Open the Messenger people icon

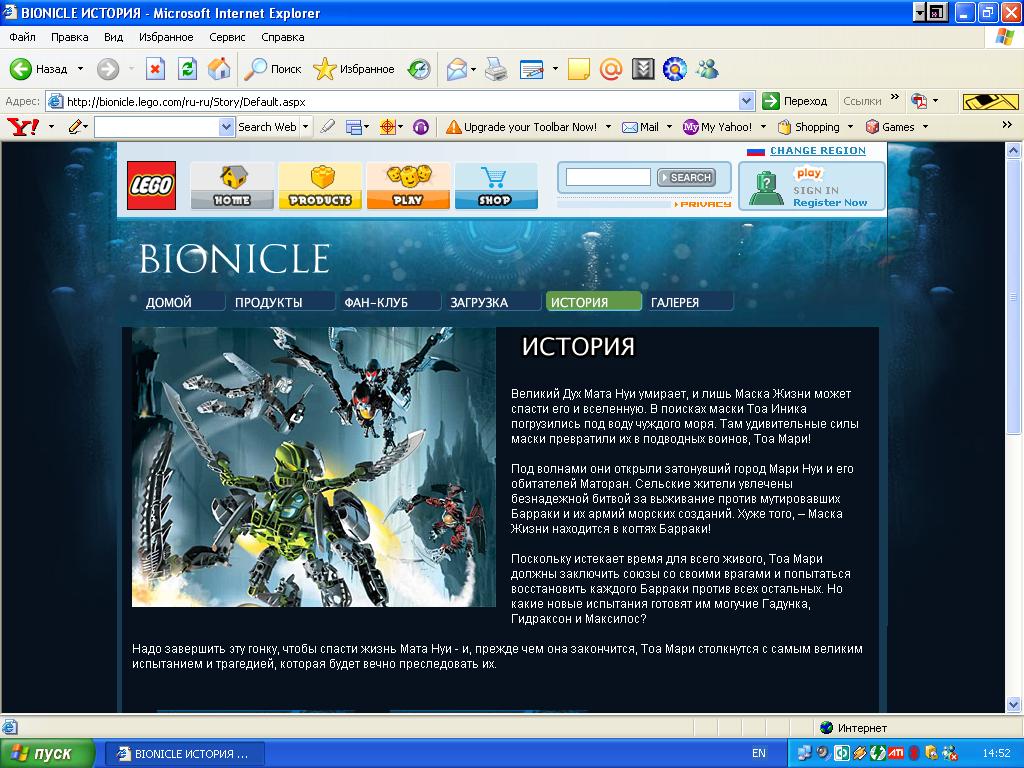pos(707,69)
